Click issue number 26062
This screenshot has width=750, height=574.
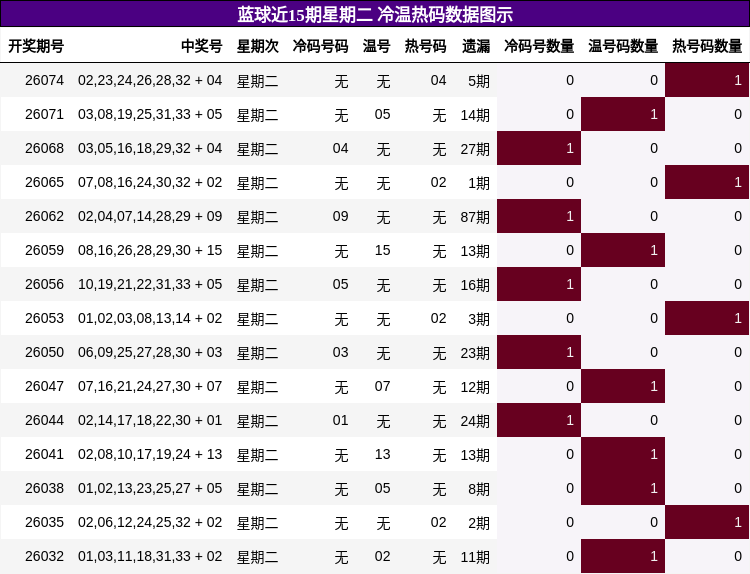click(44, 216)
